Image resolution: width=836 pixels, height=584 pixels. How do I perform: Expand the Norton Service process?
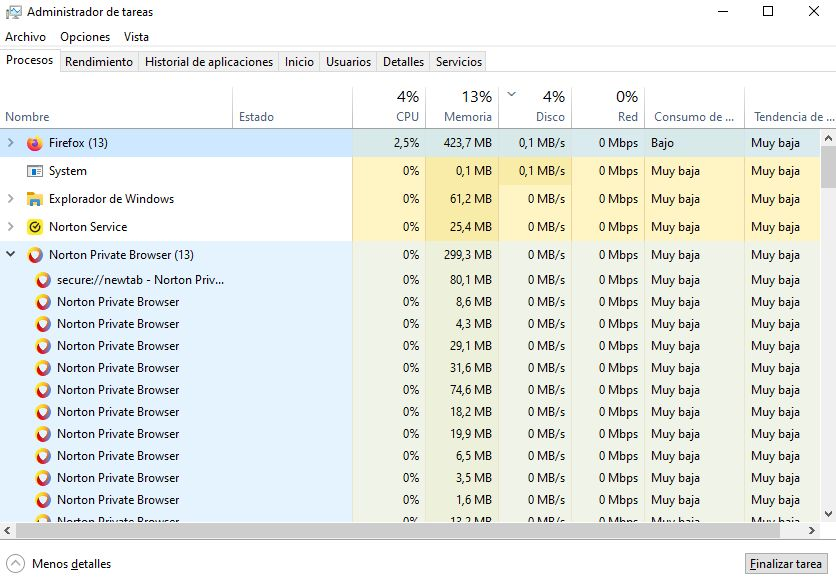click(11, 227)
